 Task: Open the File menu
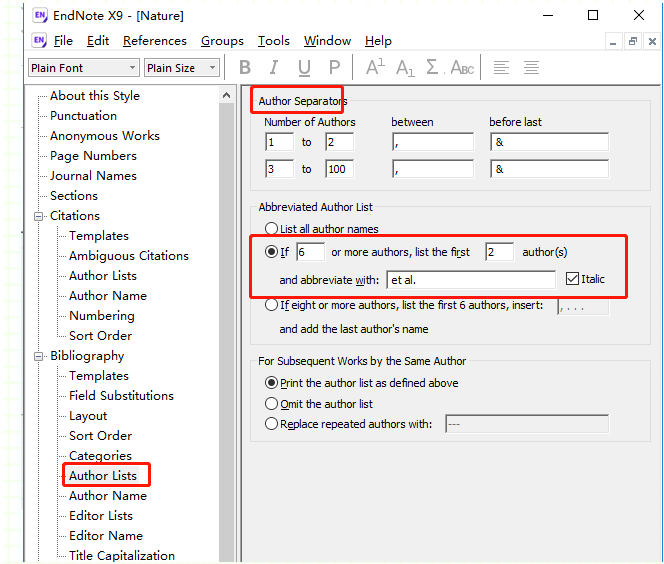63,41
